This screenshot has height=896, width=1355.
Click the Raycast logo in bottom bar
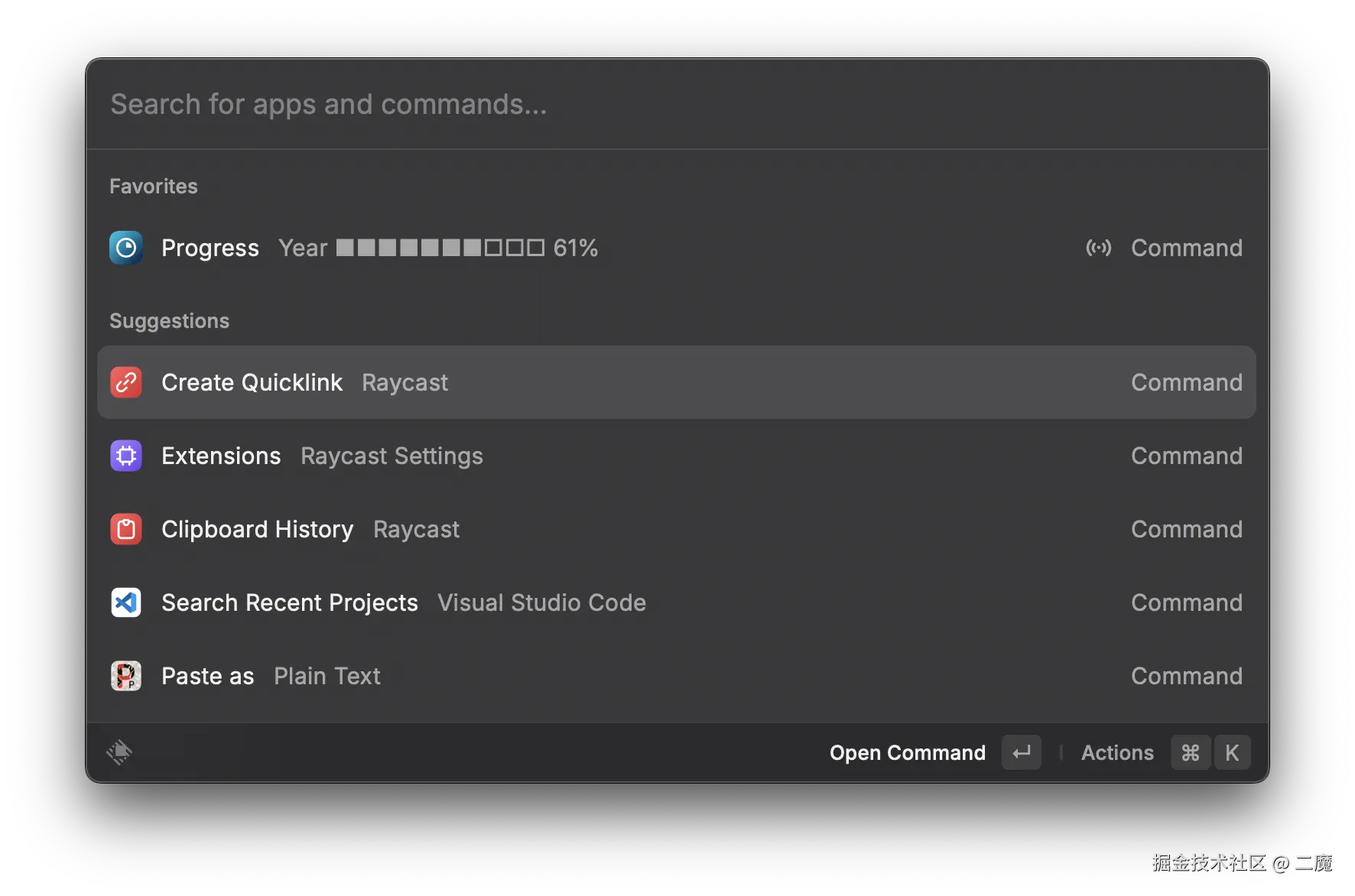119,752
